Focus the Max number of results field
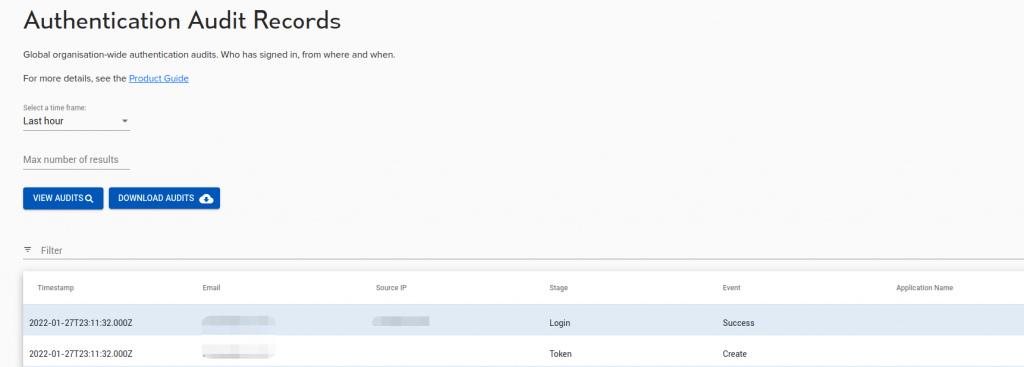Screen dimensions: 1024x367 76,160
